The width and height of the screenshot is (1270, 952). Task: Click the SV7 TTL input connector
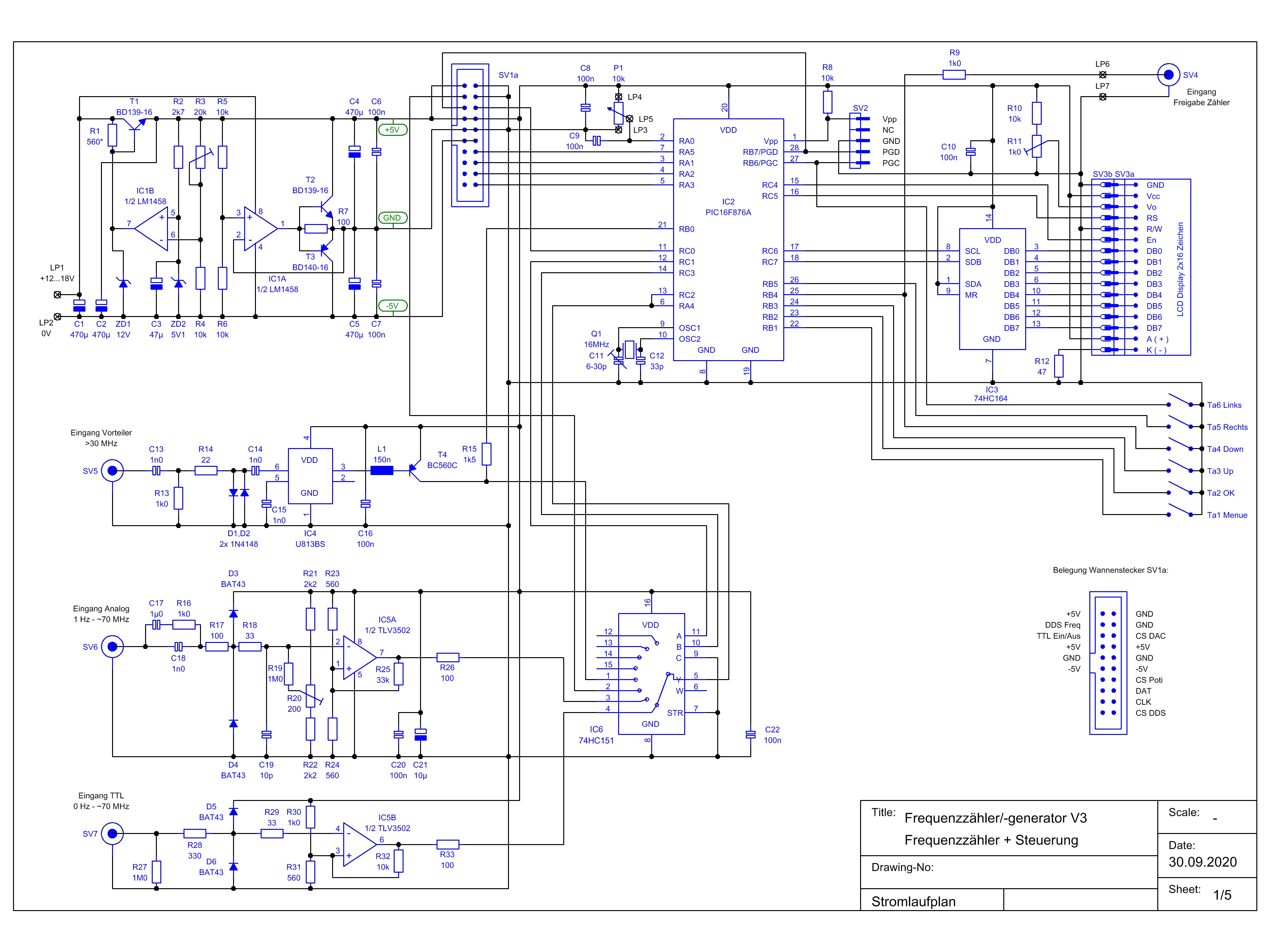[112, 834]
